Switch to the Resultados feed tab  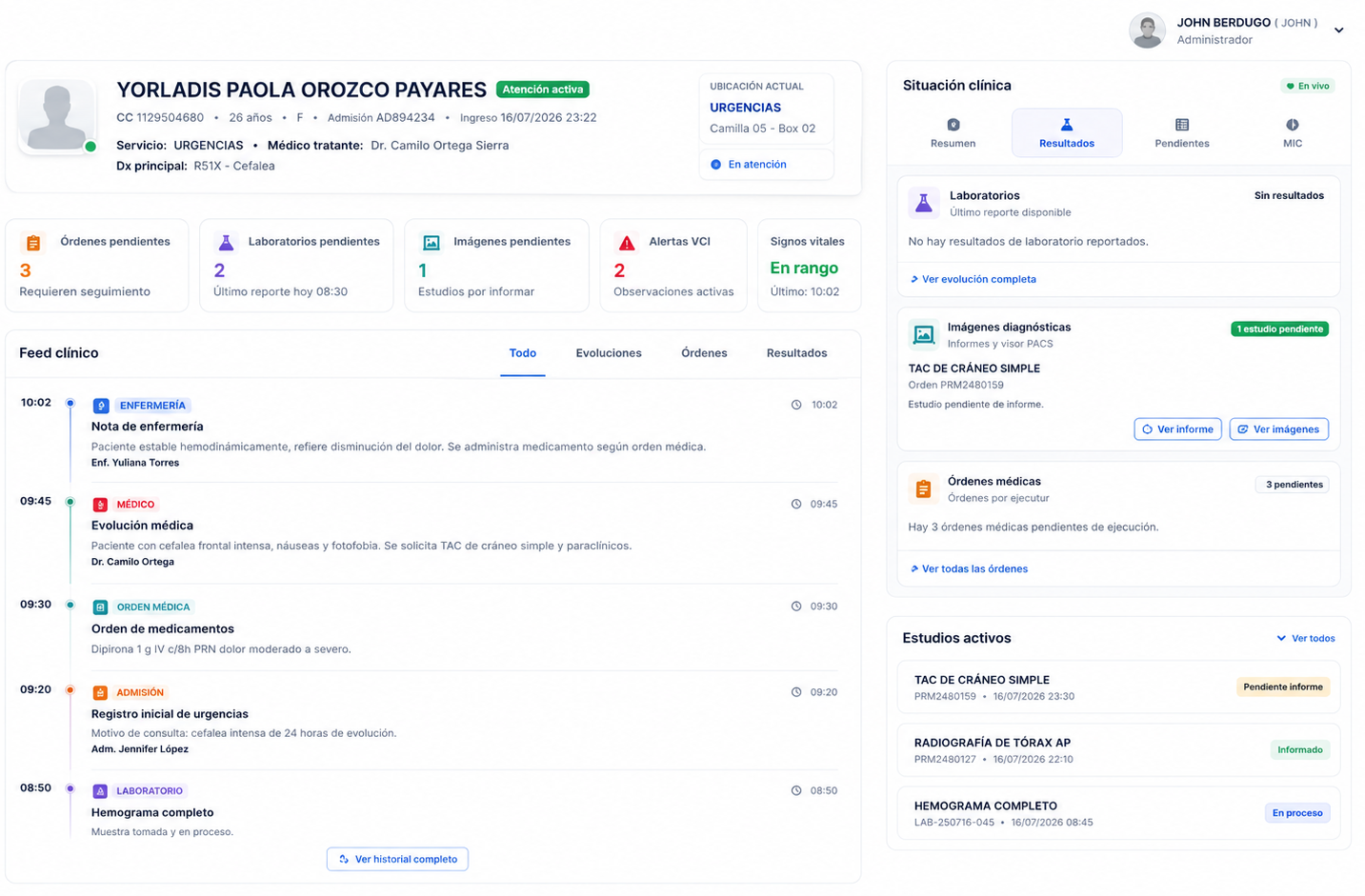tap(796, 353)
